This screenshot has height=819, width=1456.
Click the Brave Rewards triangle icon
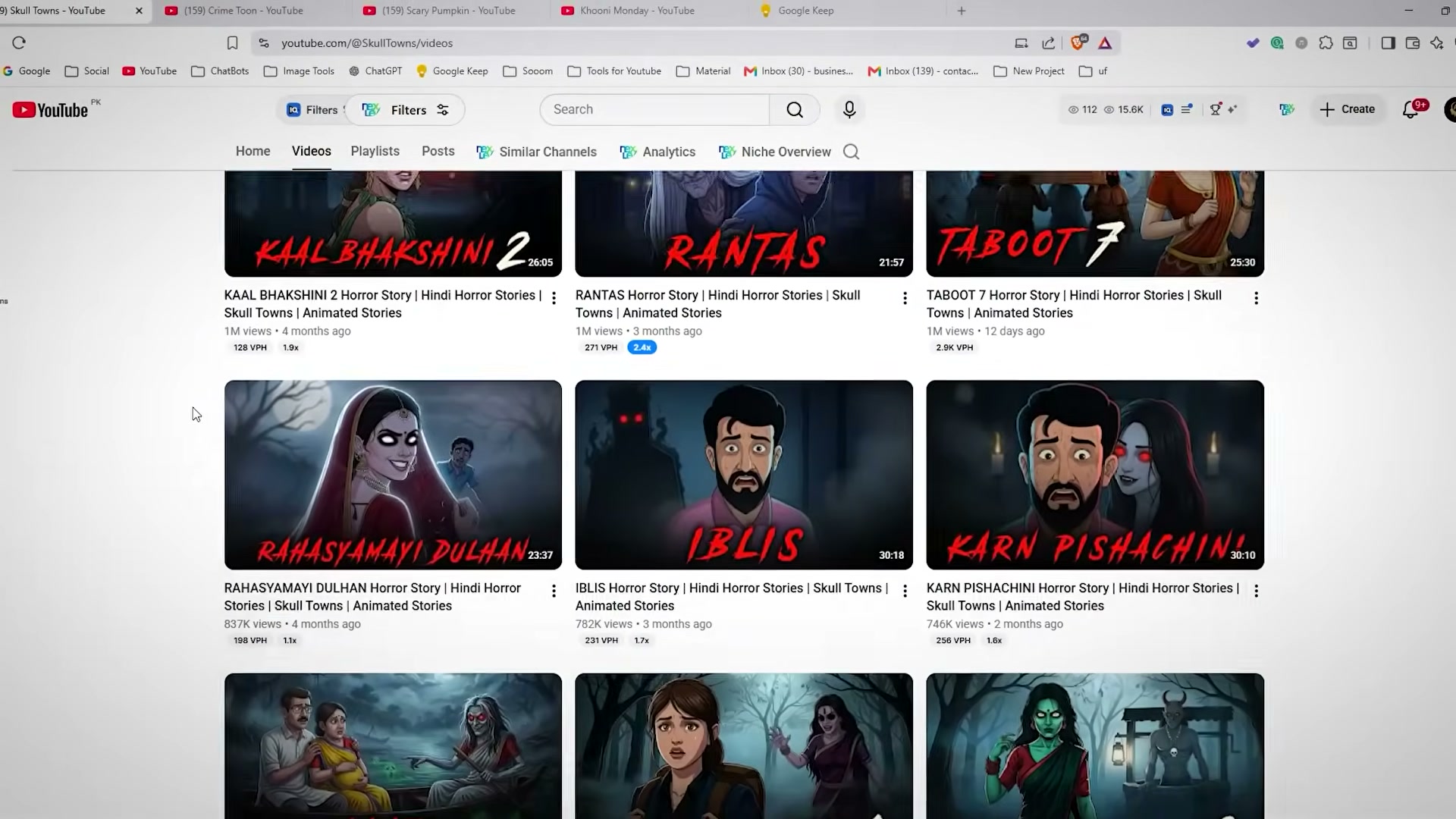click(1105, 43)
